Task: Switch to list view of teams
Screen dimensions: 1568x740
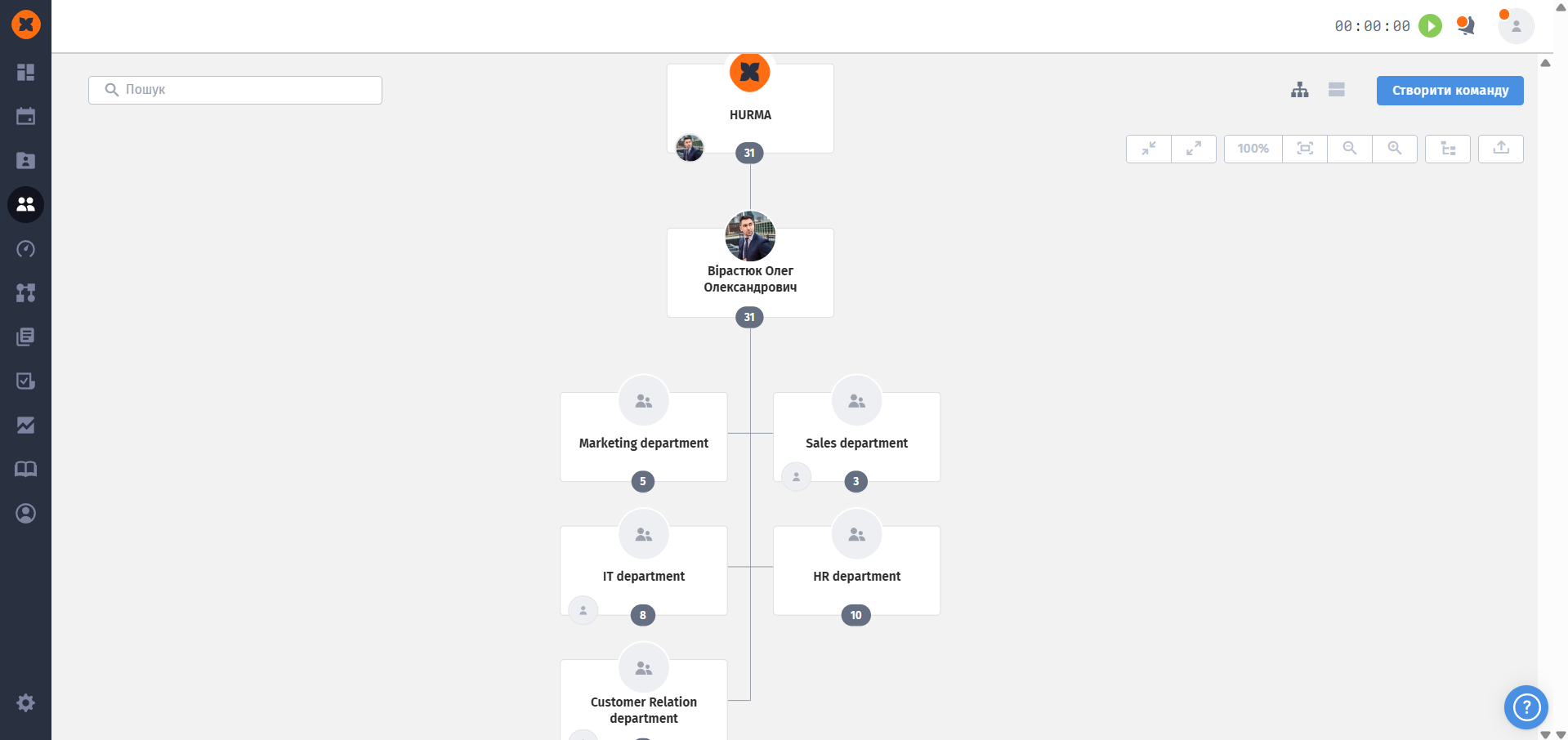Action: (1337, 90)
